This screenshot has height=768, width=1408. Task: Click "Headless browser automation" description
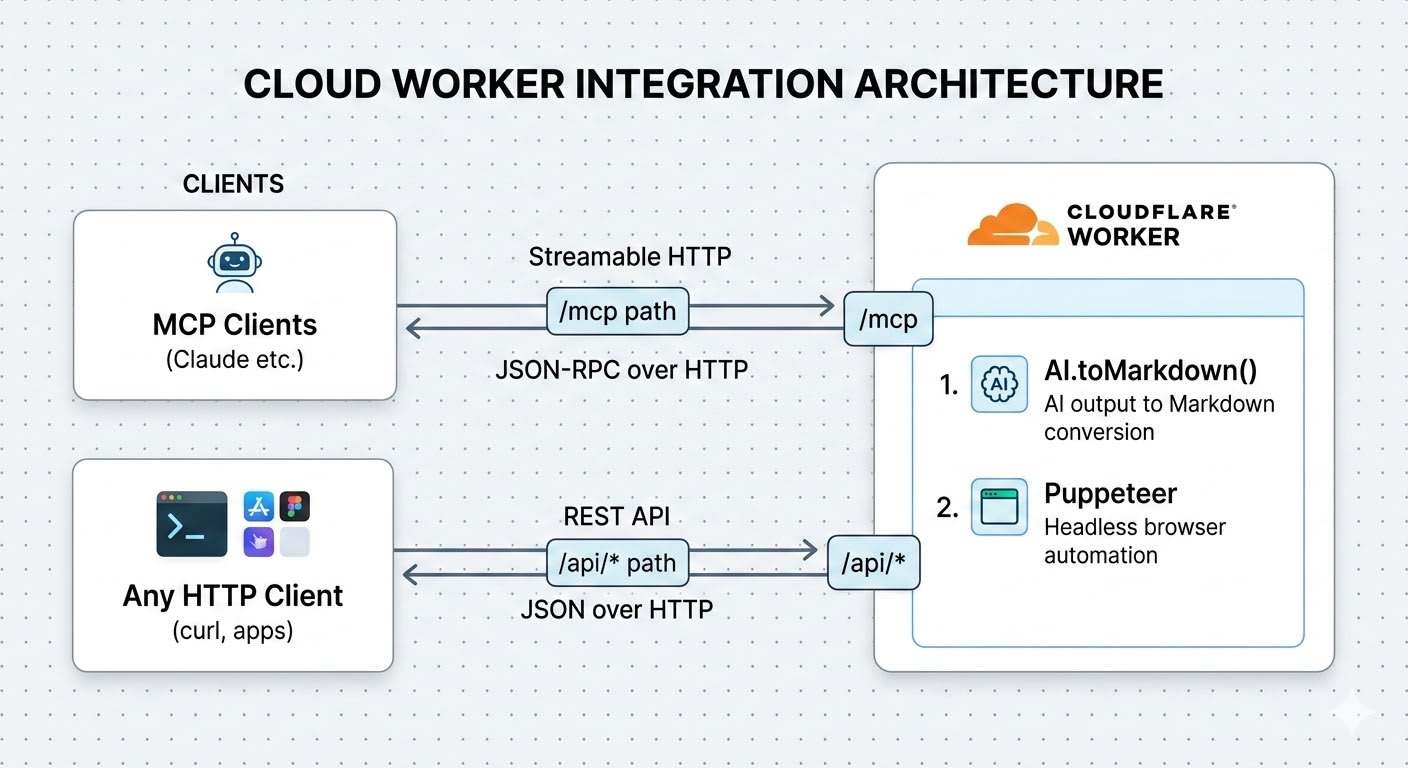click(1135, 541)
